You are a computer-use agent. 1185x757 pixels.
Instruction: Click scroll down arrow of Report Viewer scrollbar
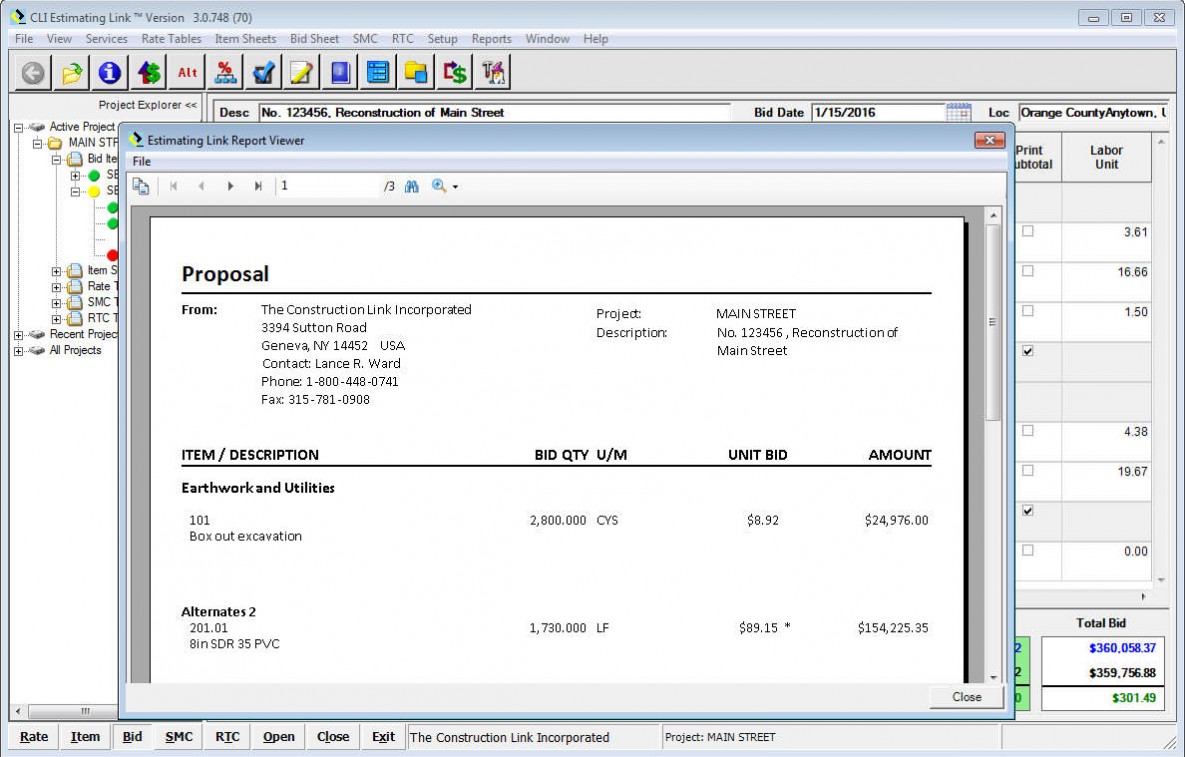[x=993, y=677]
